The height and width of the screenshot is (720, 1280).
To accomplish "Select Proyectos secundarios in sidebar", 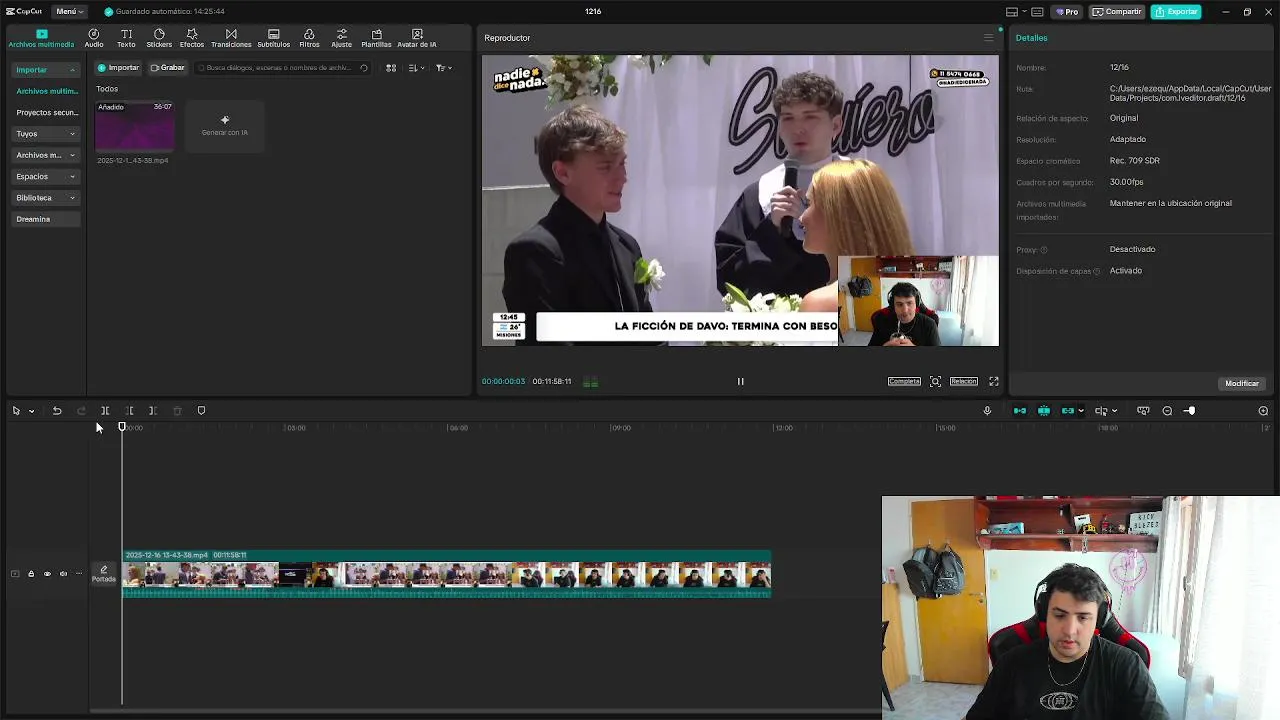I will click(46, 112).
